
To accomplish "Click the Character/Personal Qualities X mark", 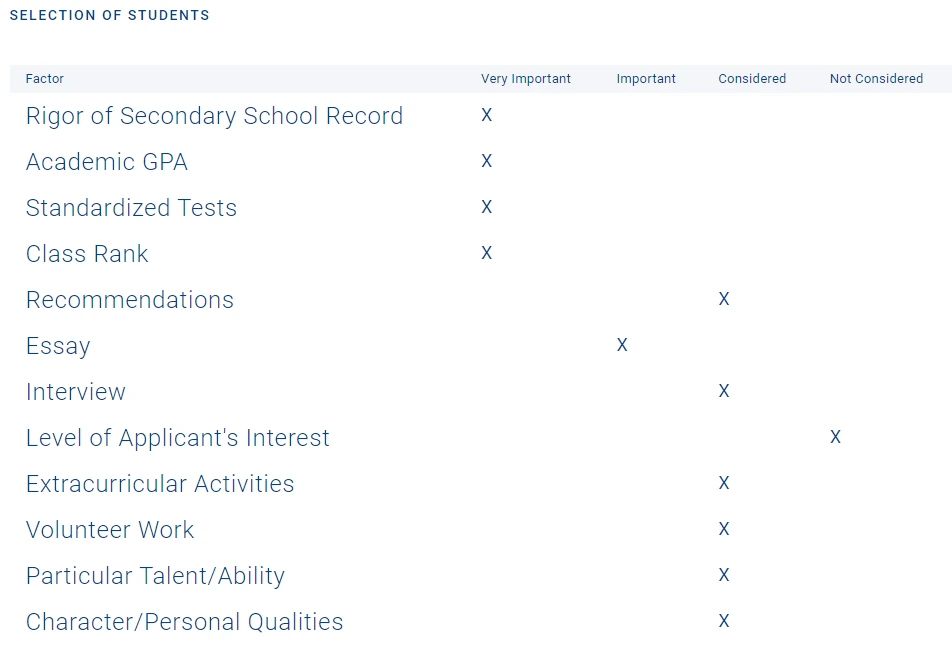I will (x=724, y=621).
